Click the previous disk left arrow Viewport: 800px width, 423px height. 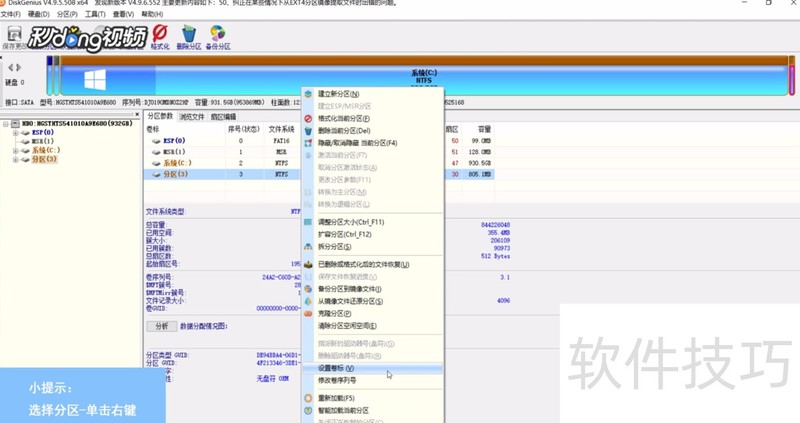tap(11, 67)
